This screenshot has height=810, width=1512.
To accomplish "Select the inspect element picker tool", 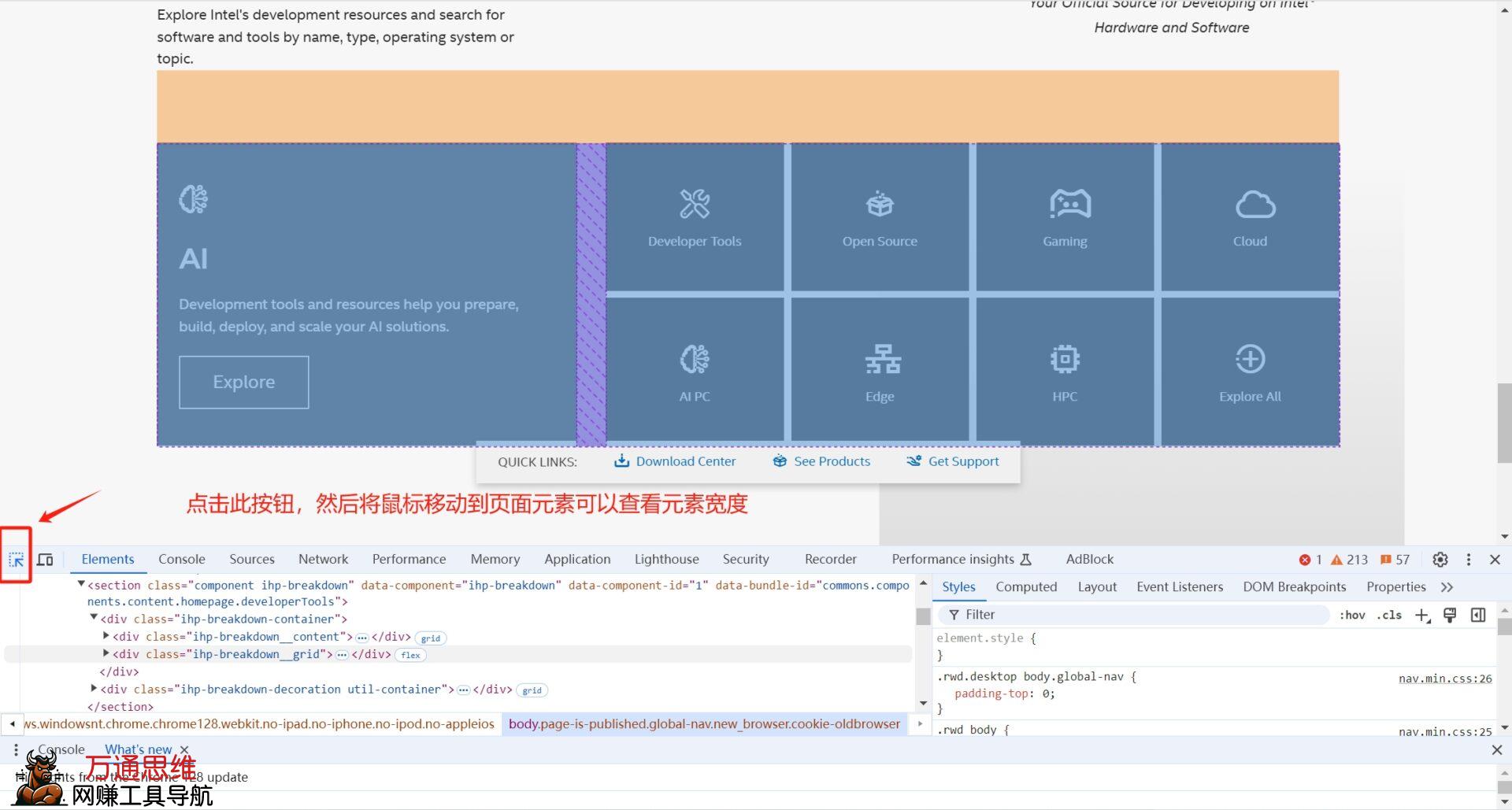I will [16, 559].
